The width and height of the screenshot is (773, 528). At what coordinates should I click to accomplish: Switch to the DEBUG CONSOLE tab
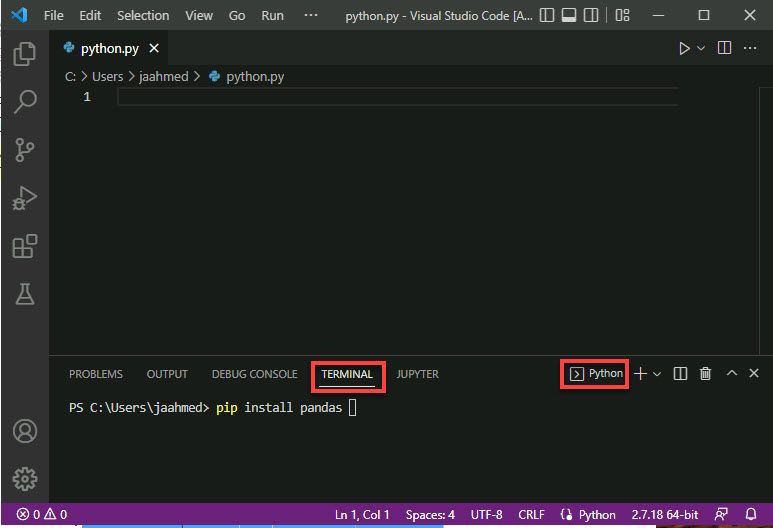pos(254,374)
